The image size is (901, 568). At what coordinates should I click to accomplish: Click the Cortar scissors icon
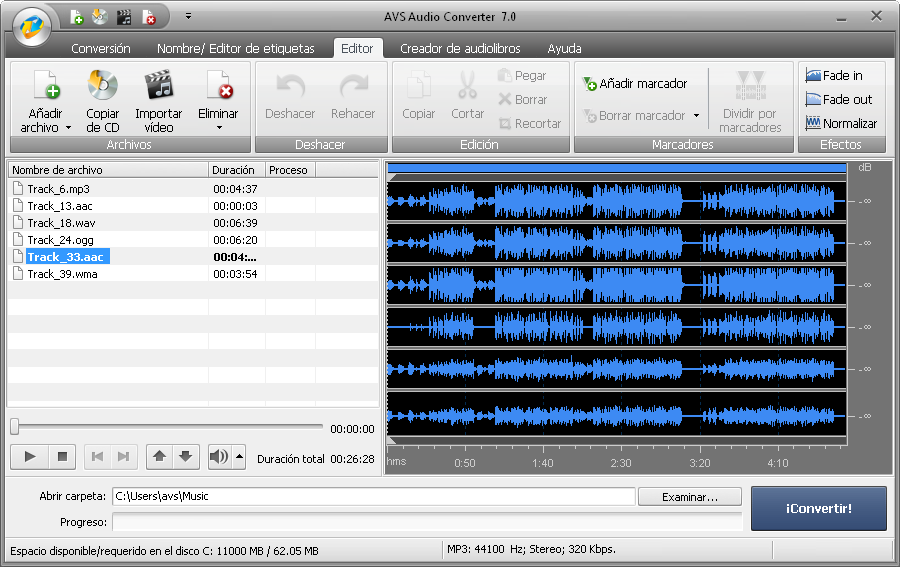click(468, 86)
